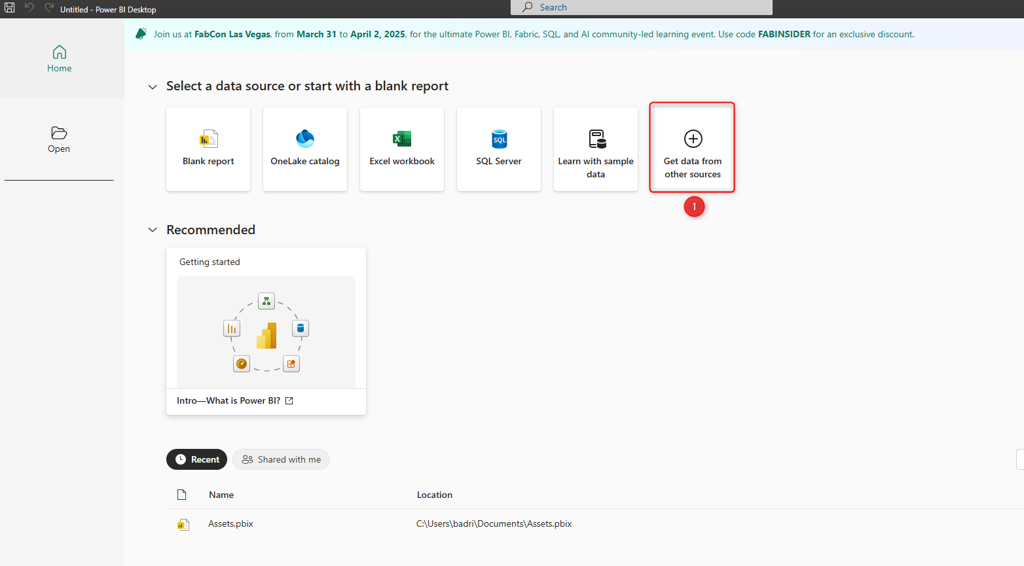1024x566 pixels.
Task: Open the OneLake catalog tile
Action: (x=305, y=149)
